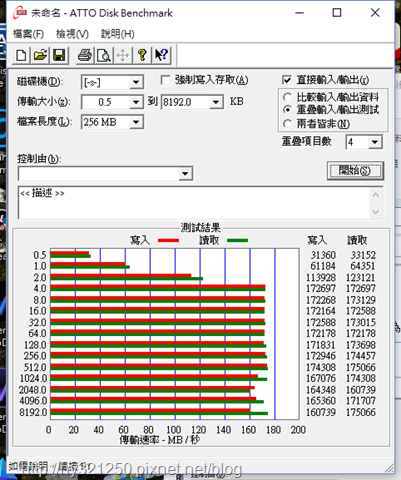401x480 pixels.
Task: Click the read value 174457
Action: pyautogui.click(x=361, y=356)
